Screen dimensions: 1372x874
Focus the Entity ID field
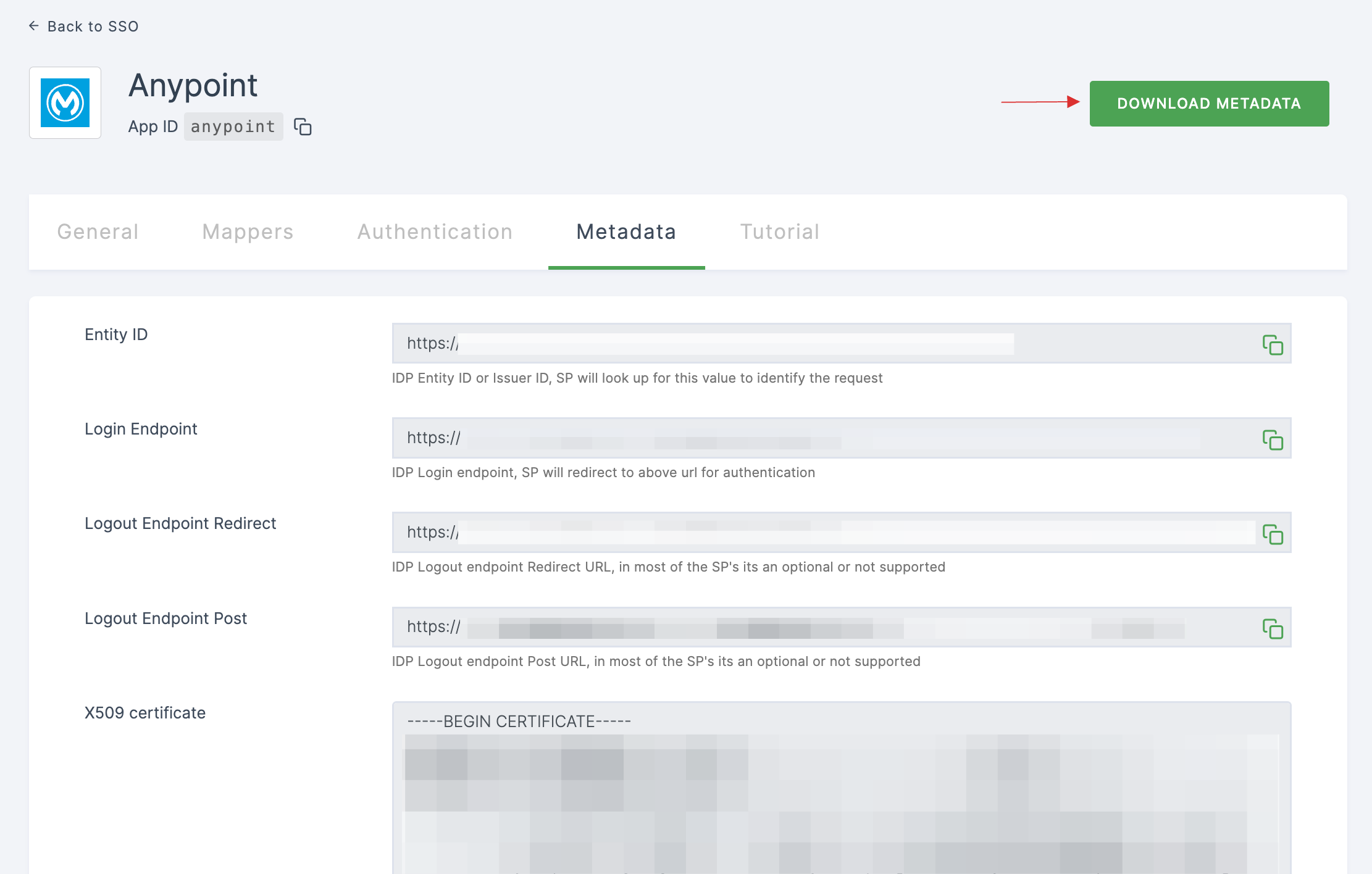coord(841,343)
